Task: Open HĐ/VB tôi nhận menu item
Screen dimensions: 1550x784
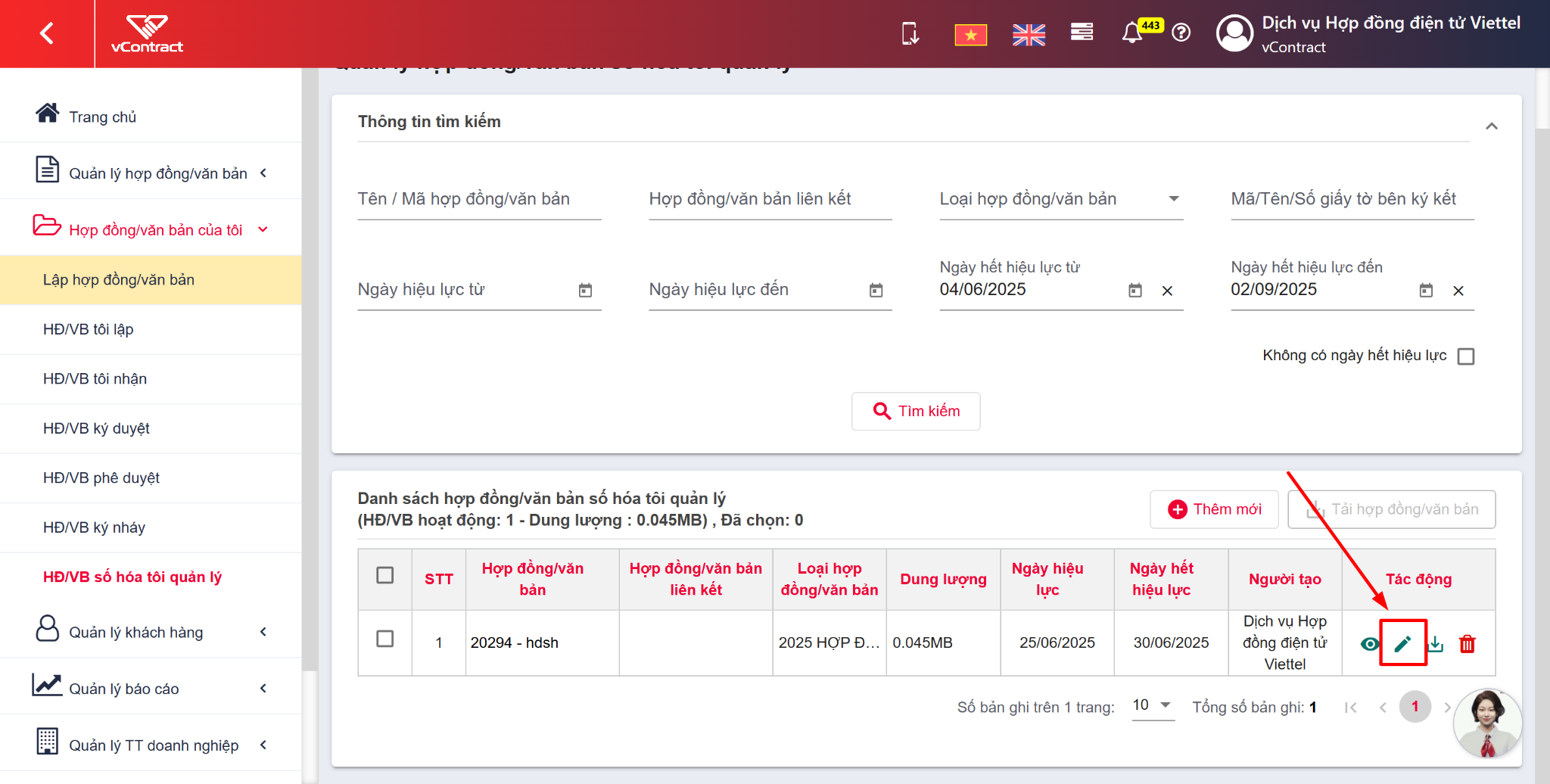Action: 151,379
